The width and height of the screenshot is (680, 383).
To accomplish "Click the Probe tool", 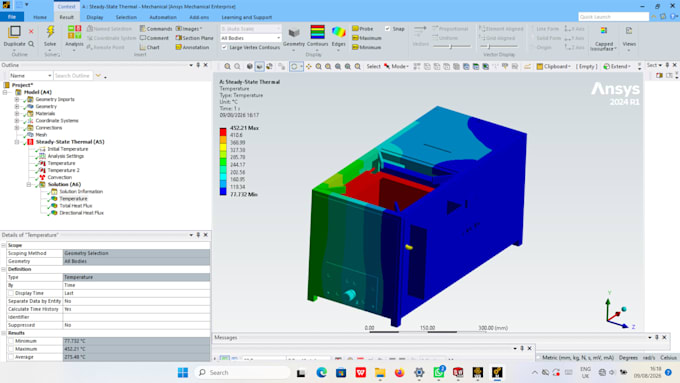I will click(x=363, y=29).
